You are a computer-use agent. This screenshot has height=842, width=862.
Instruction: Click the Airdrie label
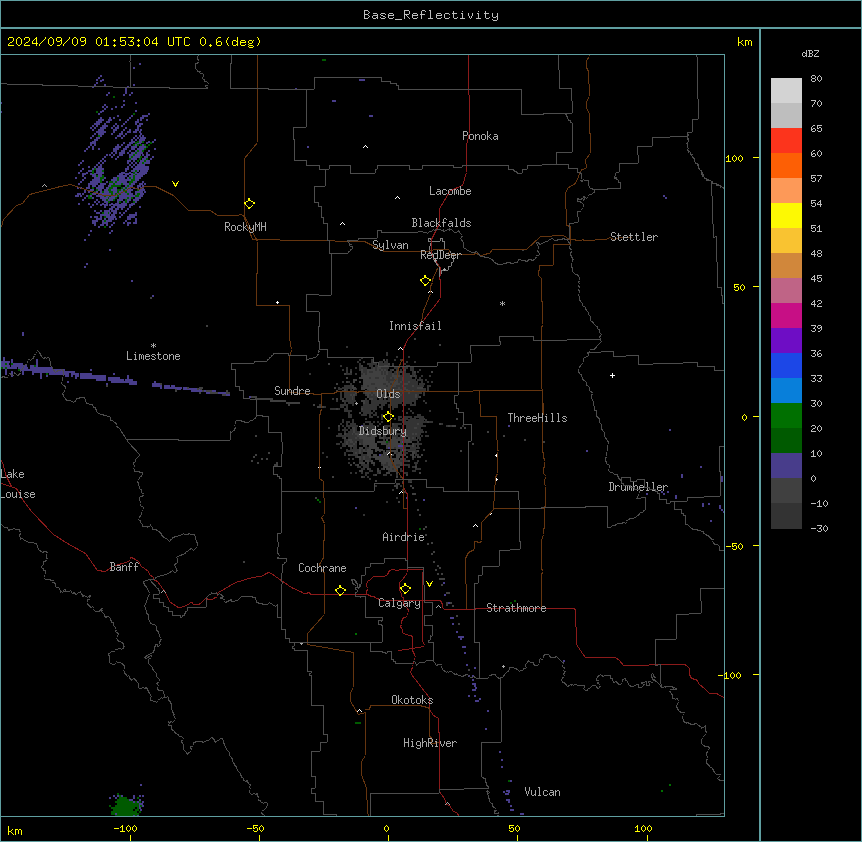click(x=404, y=537)
